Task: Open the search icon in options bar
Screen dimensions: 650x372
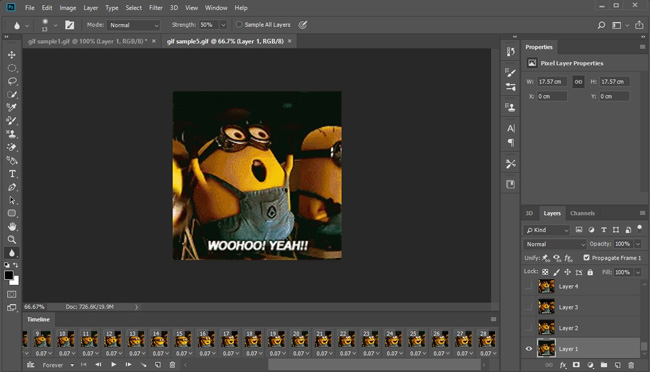Action: 601,25
